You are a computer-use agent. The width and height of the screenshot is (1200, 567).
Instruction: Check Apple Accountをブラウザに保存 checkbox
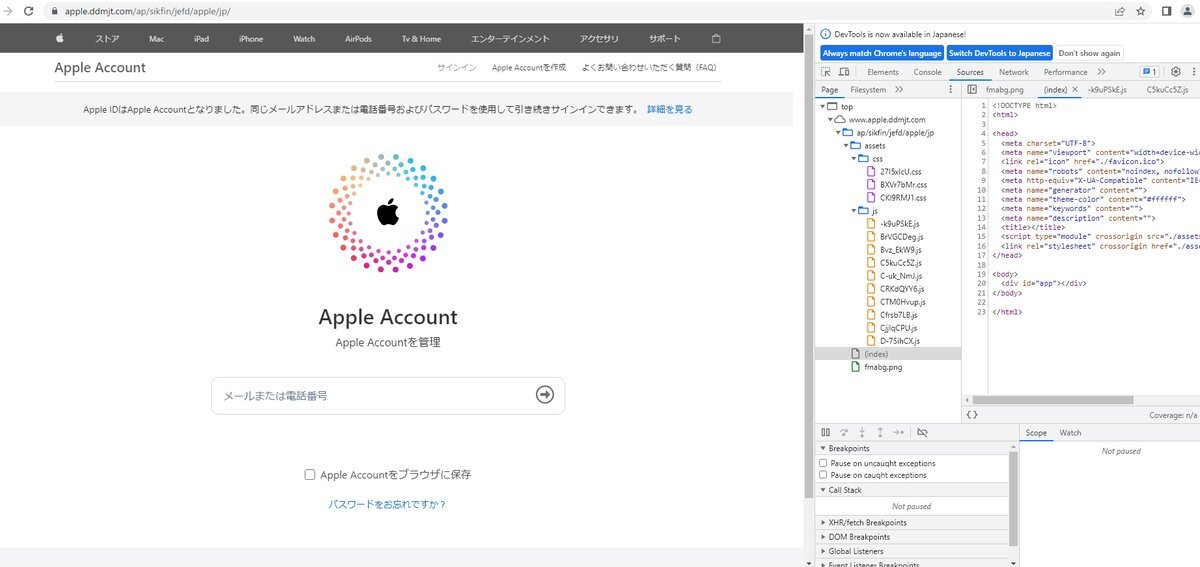[310, 475]
